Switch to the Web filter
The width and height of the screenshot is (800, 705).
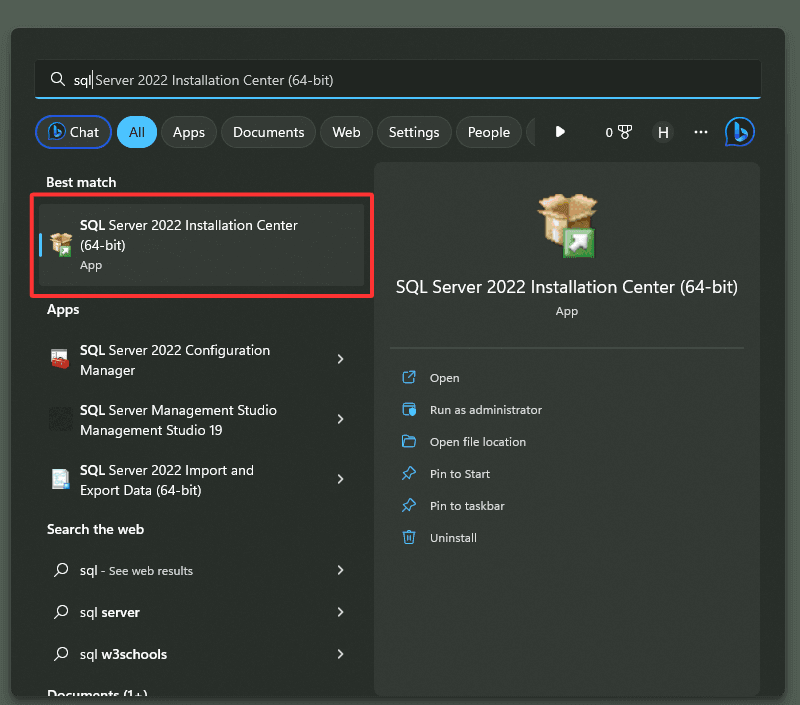coord(346,132)
